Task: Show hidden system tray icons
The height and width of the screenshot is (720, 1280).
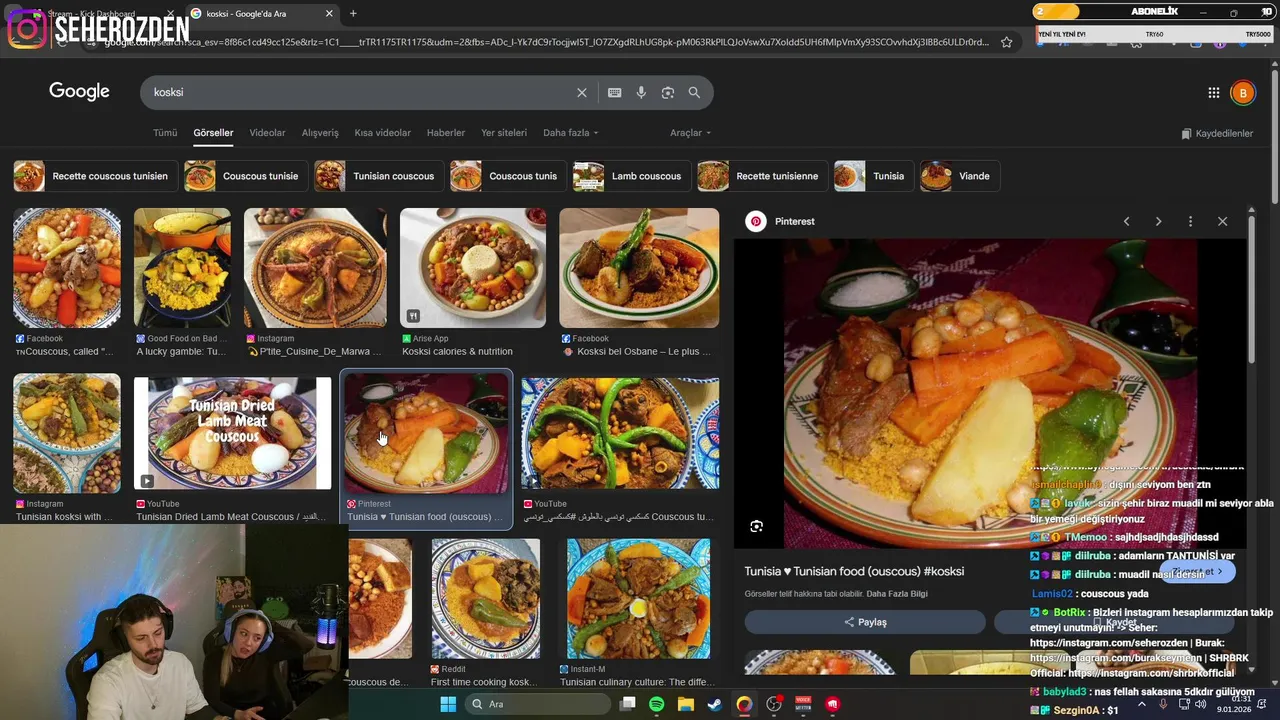Action: (x=1142, y=704)
